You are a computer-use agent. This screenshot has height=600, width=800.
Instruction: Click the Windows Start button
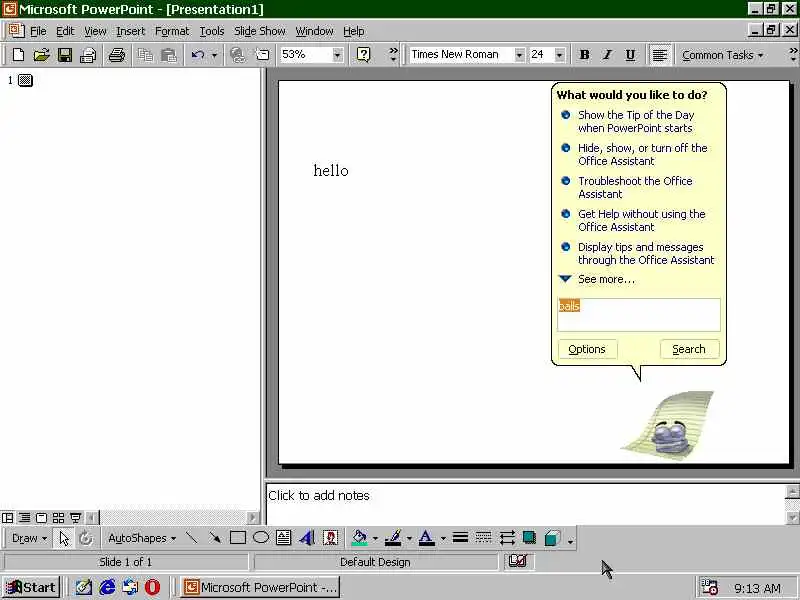31,587
